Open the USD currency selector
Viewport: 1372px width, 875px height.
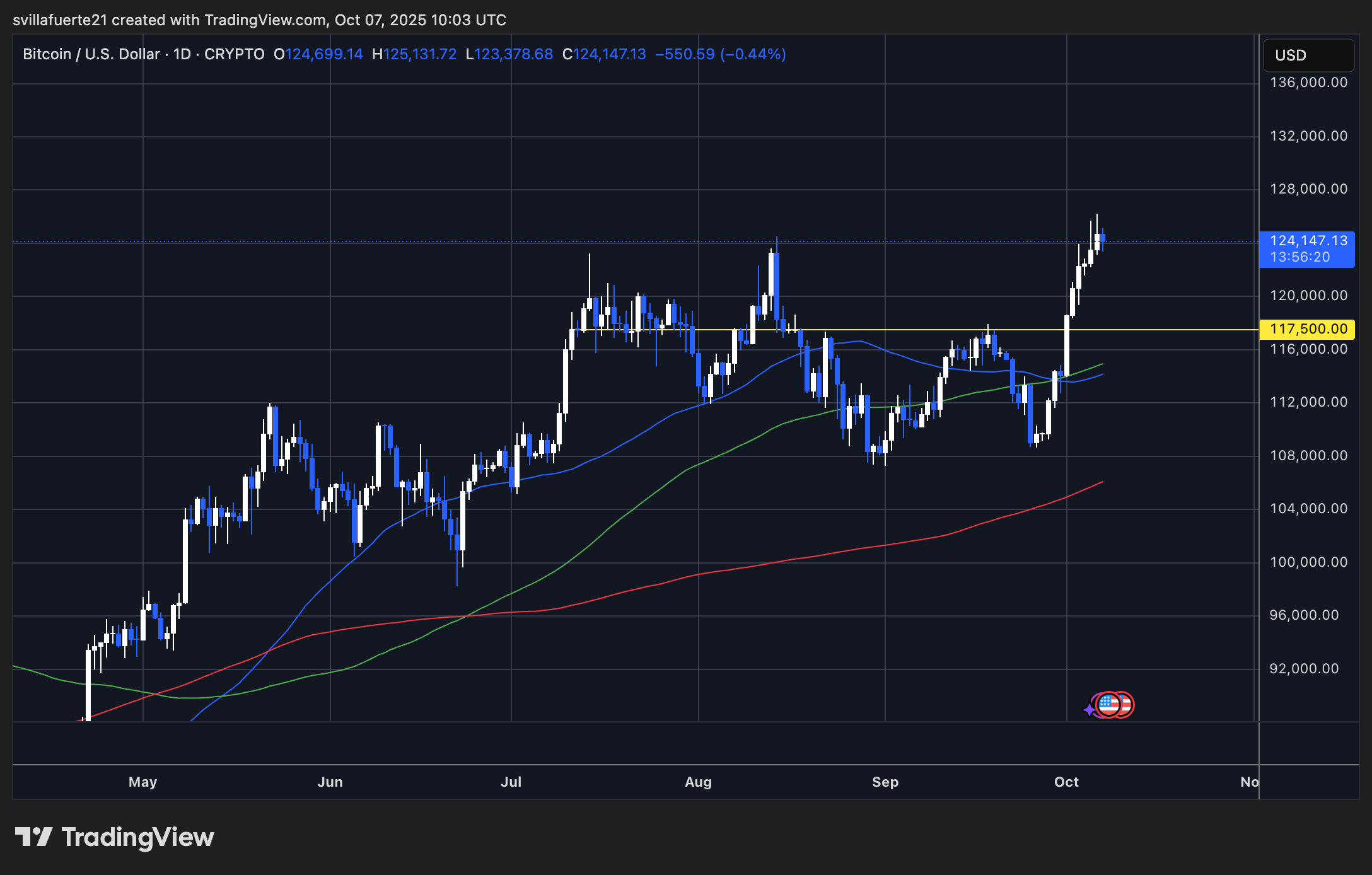(1308, 55)
